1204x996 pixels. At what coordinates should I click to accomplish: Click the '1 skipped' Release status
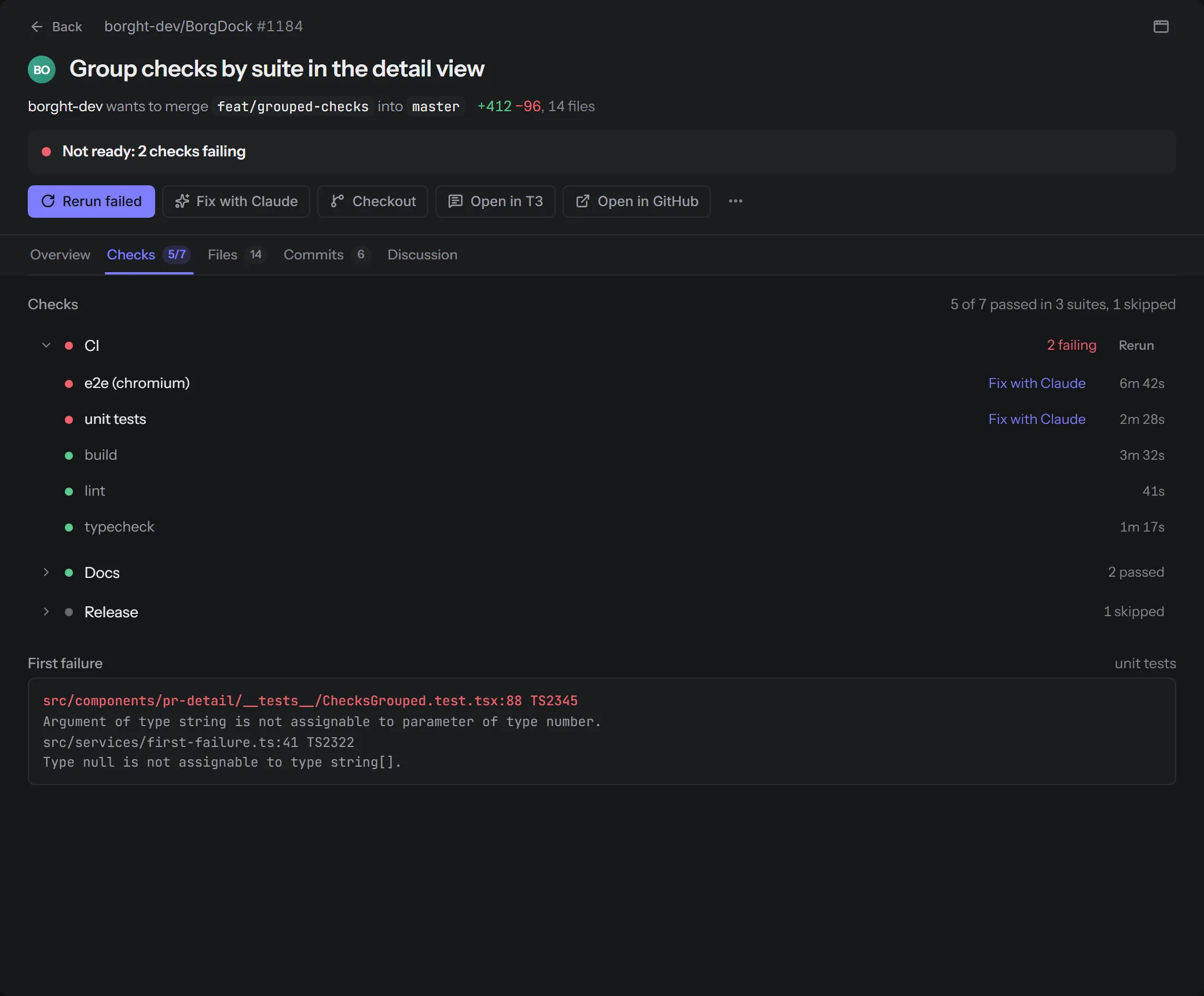click(1133, 611)
